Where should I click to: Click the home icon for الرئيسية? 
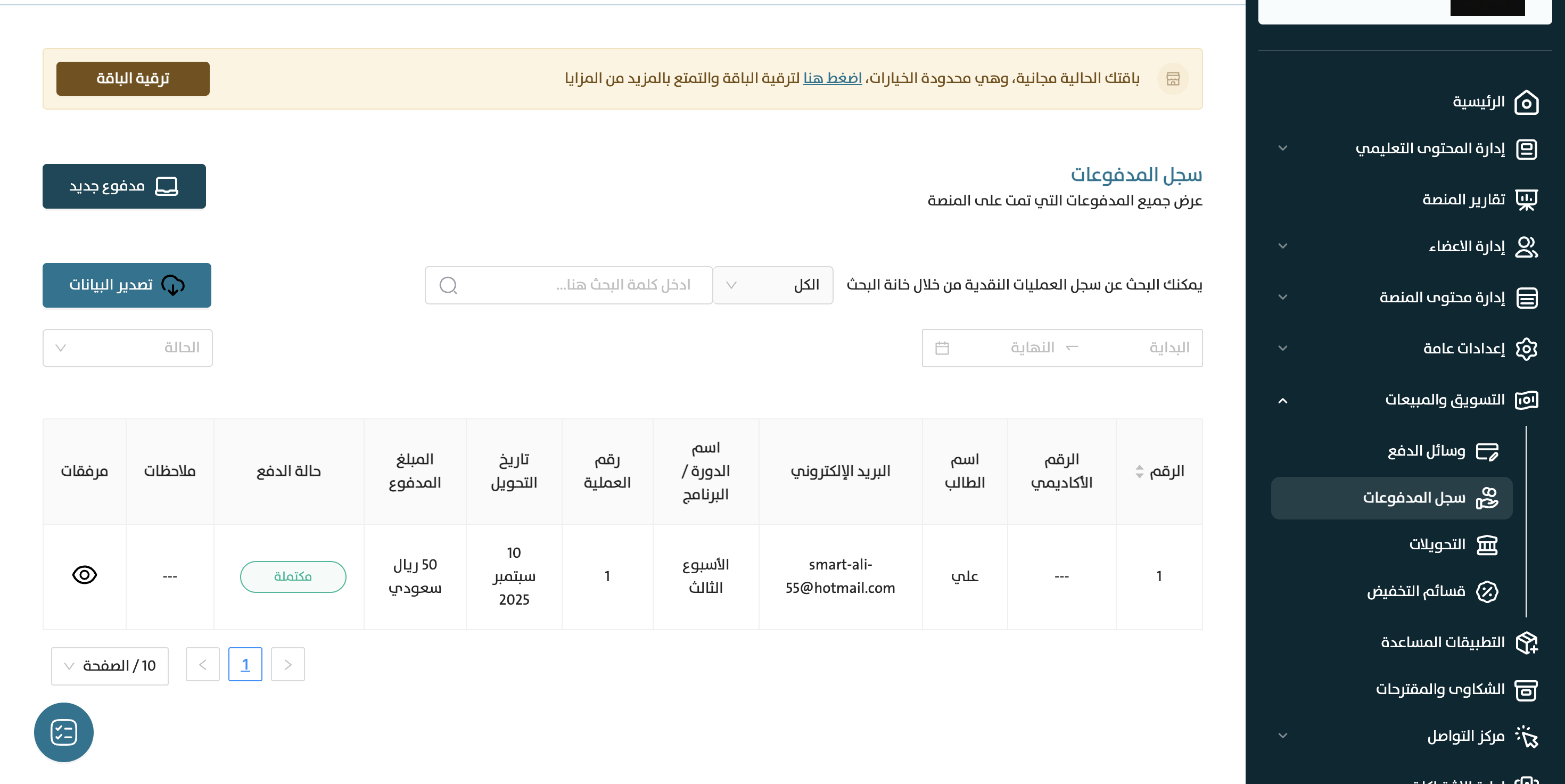1526,102
